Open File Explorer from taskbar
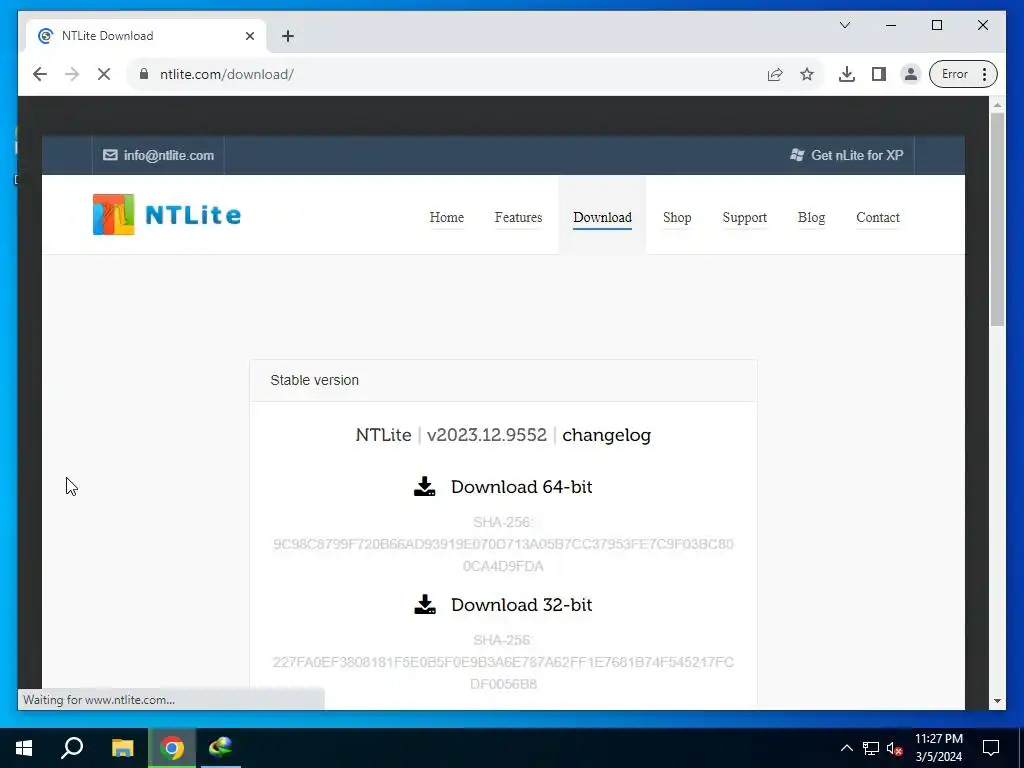 (x=122, y=748)
